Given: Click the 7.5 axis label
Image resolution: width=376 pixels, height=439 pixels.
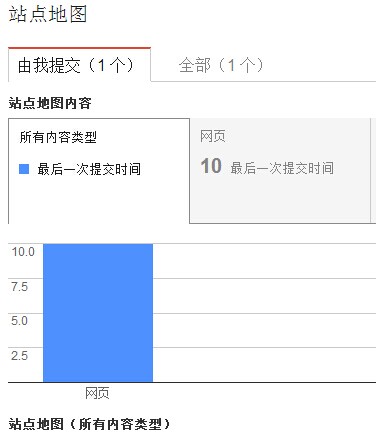Looking at the screenshot, I should click(x=19, y=287).
